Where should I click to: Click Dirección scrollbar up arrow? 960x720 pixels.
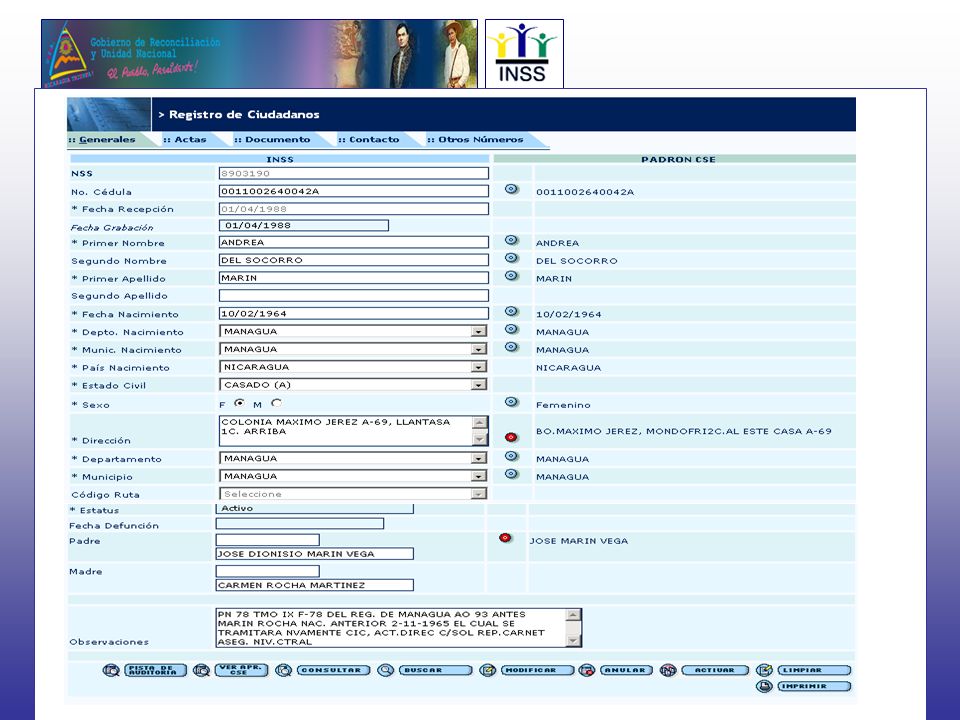479,422
